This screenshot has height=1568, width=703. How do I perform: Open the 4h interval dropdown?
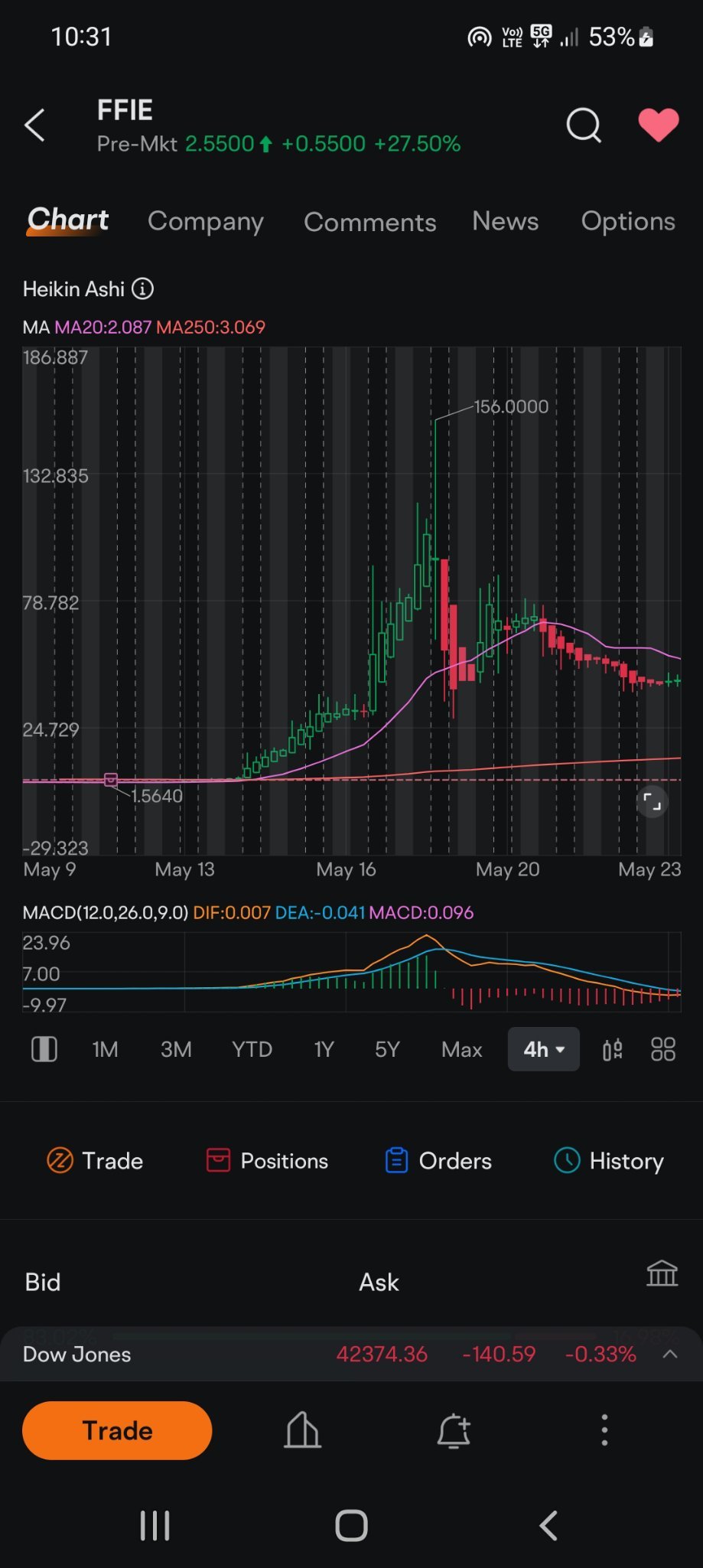click(544, 1049)
